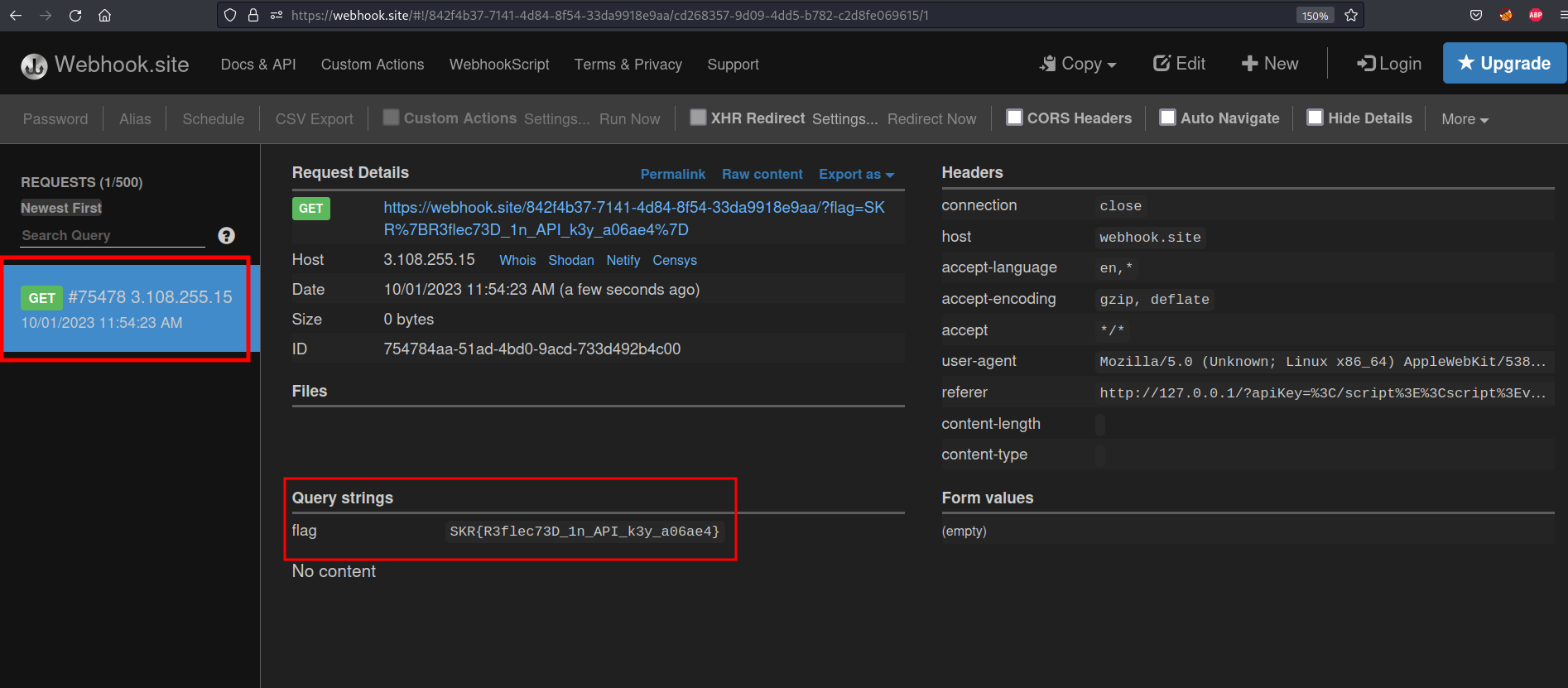The width and height of the screenshot is (1568, 688).
Task: Open the Password setting
Action: tap(55, 119)
